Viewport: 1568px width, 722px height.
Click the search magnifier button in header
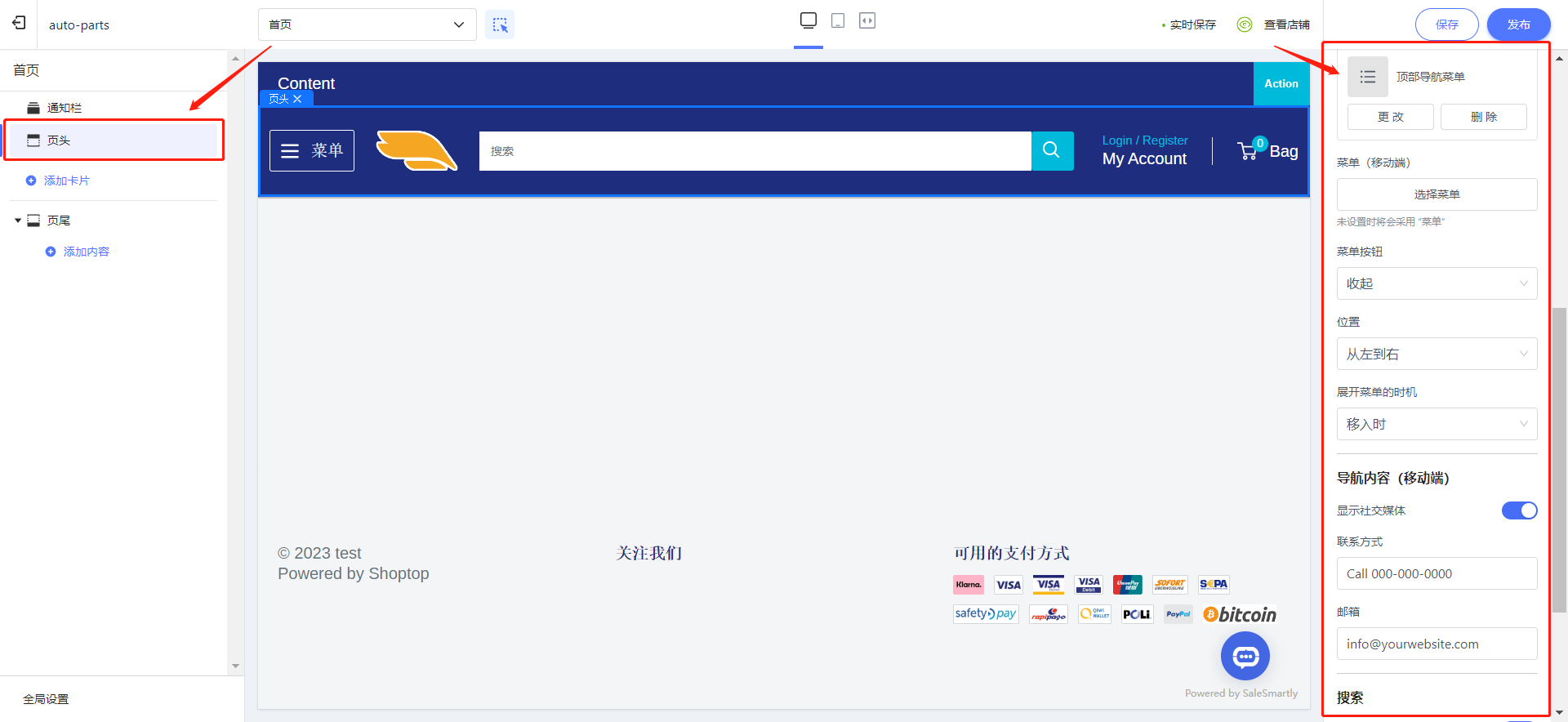(1051, 150)
